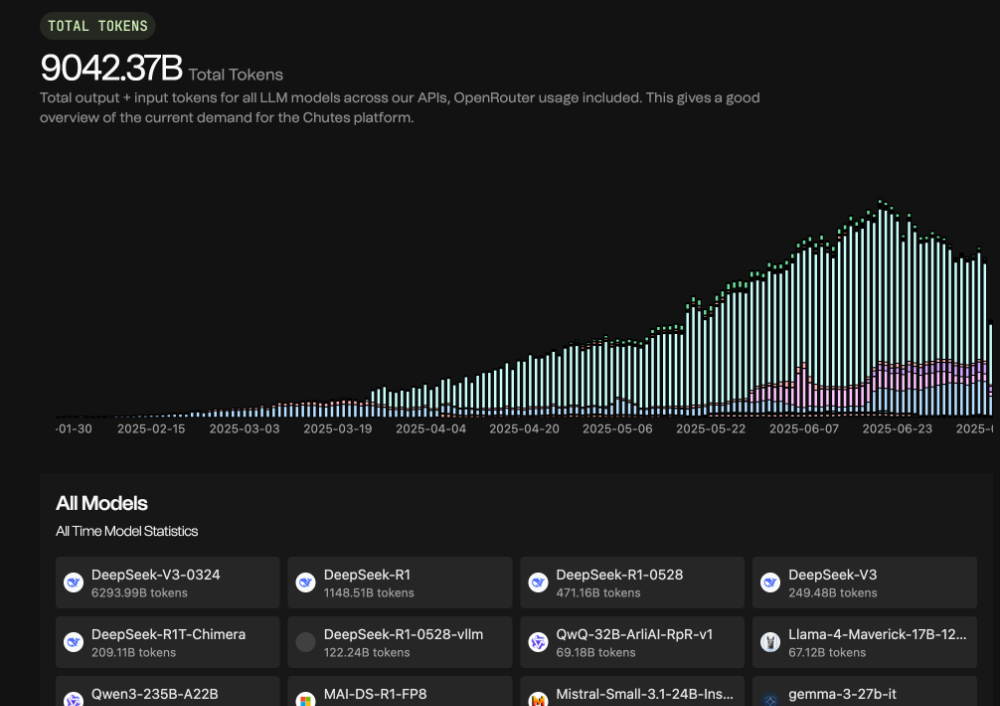Click the gray DeepSeek-R1-0528-vllm placeholder icon

306,642
